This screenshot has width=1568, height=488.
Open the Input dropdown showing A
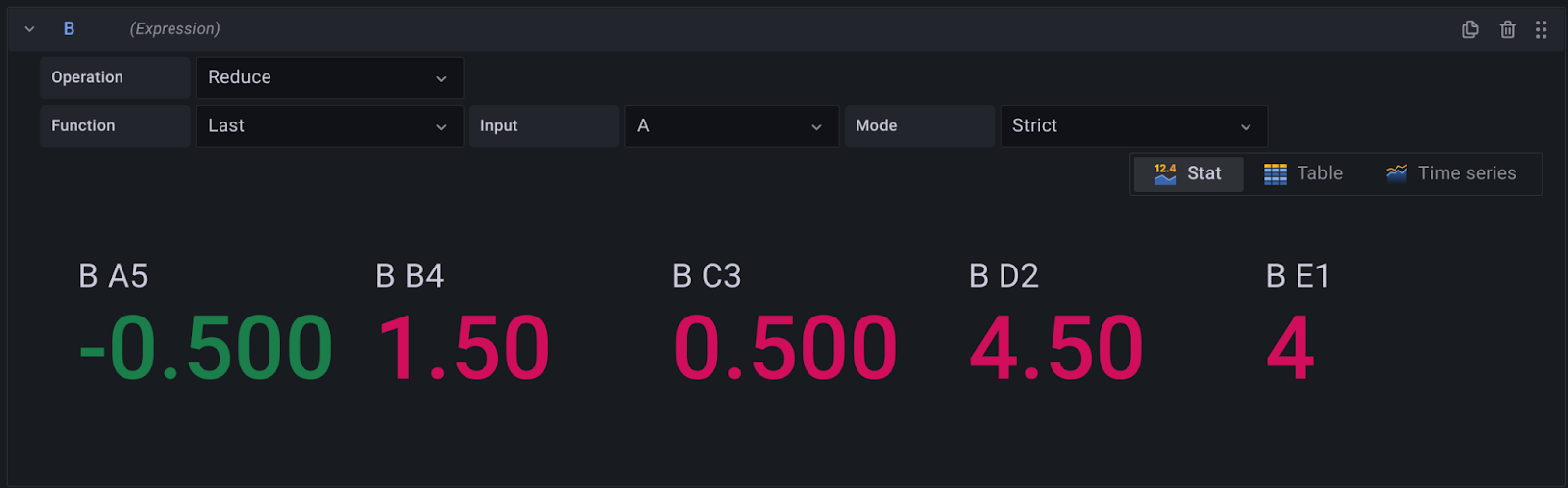click(731, 126)
